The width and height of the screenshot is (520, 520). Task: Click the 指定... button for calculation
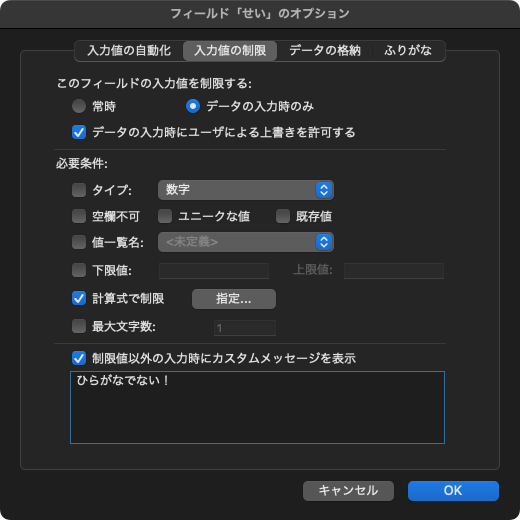coord(234,299)
